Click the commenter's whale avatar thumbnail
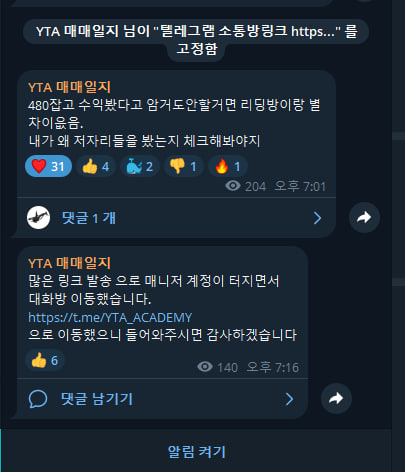Viewport: 405px width, 472px height. tap(39, 218)
